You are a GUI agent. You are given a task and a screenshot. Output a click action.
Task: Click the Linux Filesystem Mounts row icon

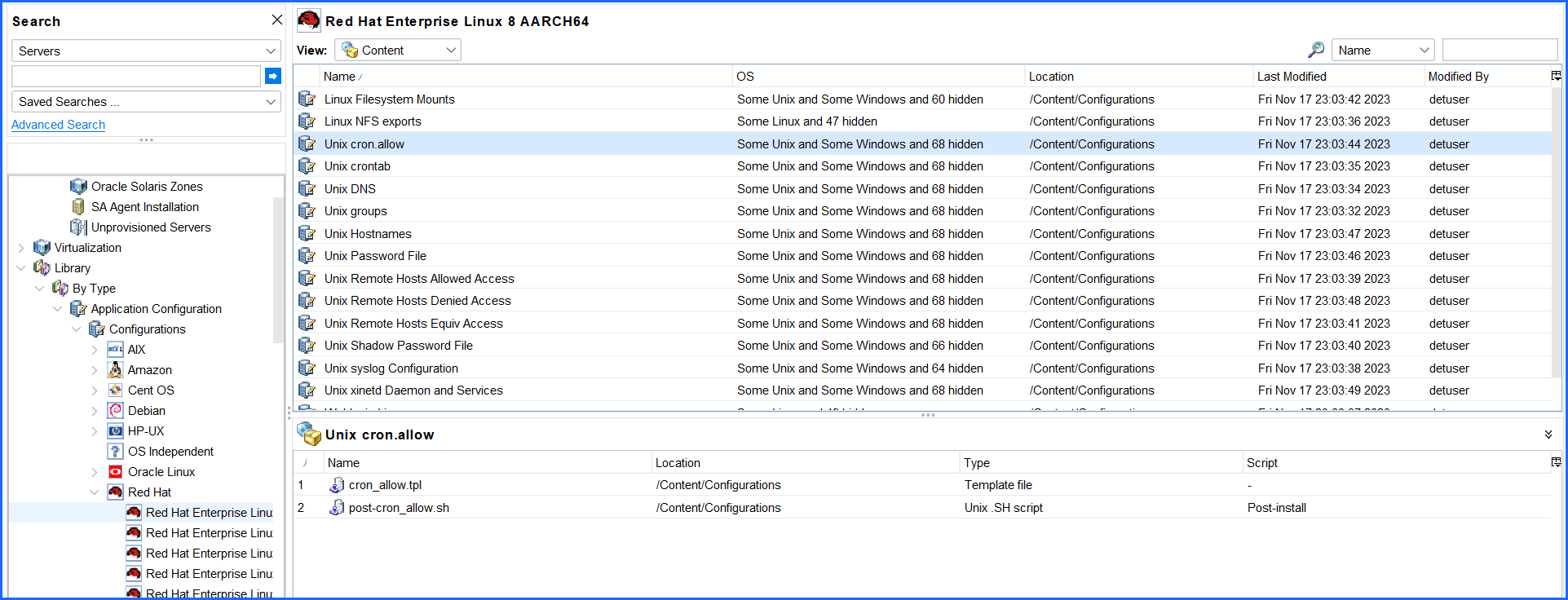tap(307, 99)
